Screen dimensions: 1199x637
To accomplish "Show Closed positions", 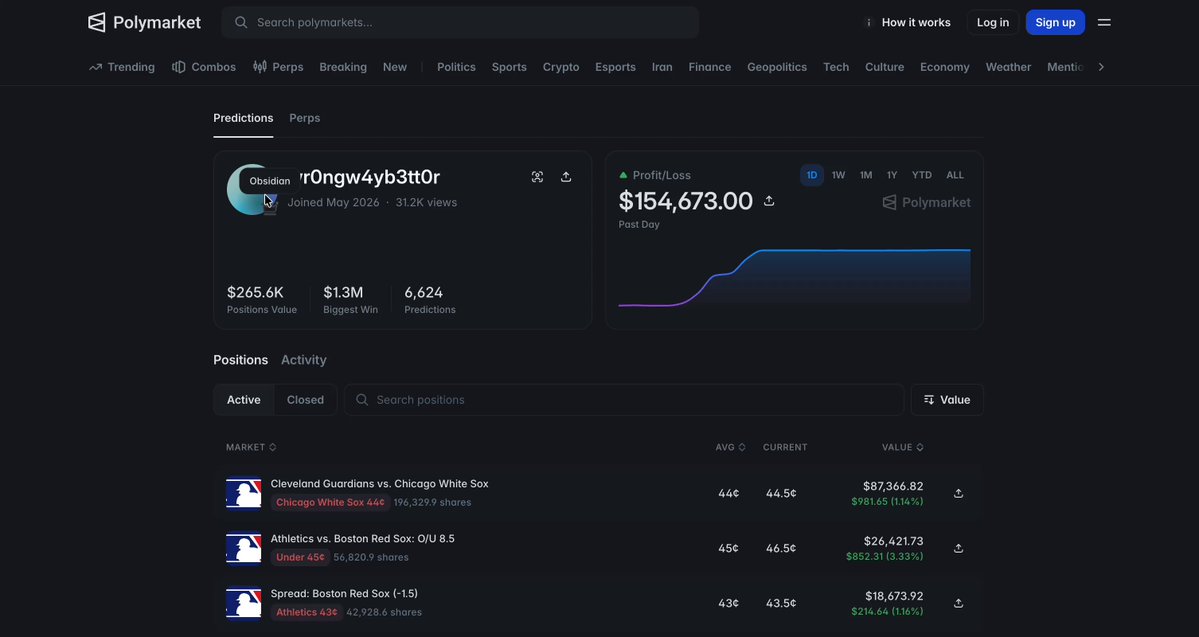I will tap(305, 400).
